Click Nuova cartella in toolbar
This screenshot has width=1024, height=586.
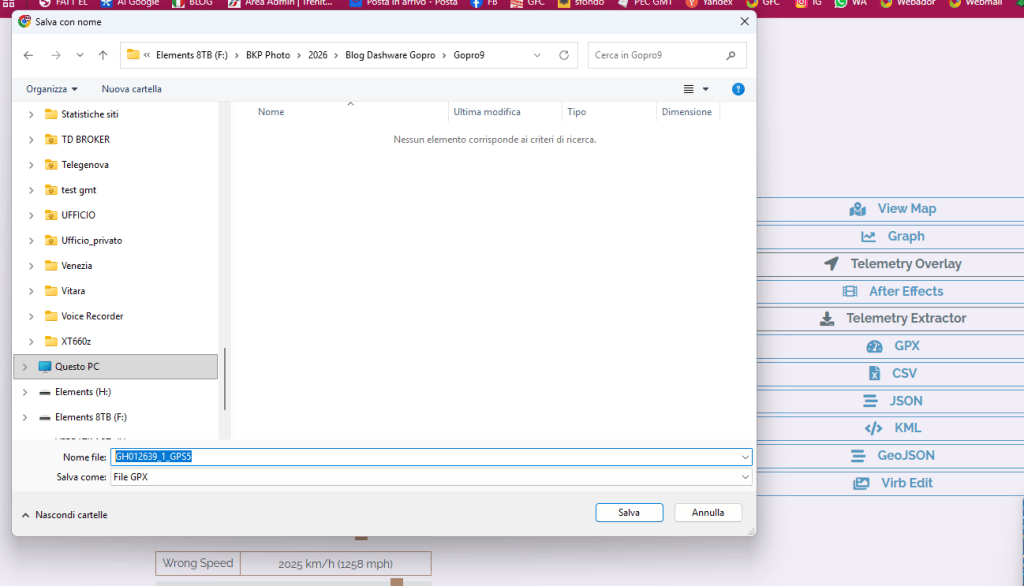(131, 89)
